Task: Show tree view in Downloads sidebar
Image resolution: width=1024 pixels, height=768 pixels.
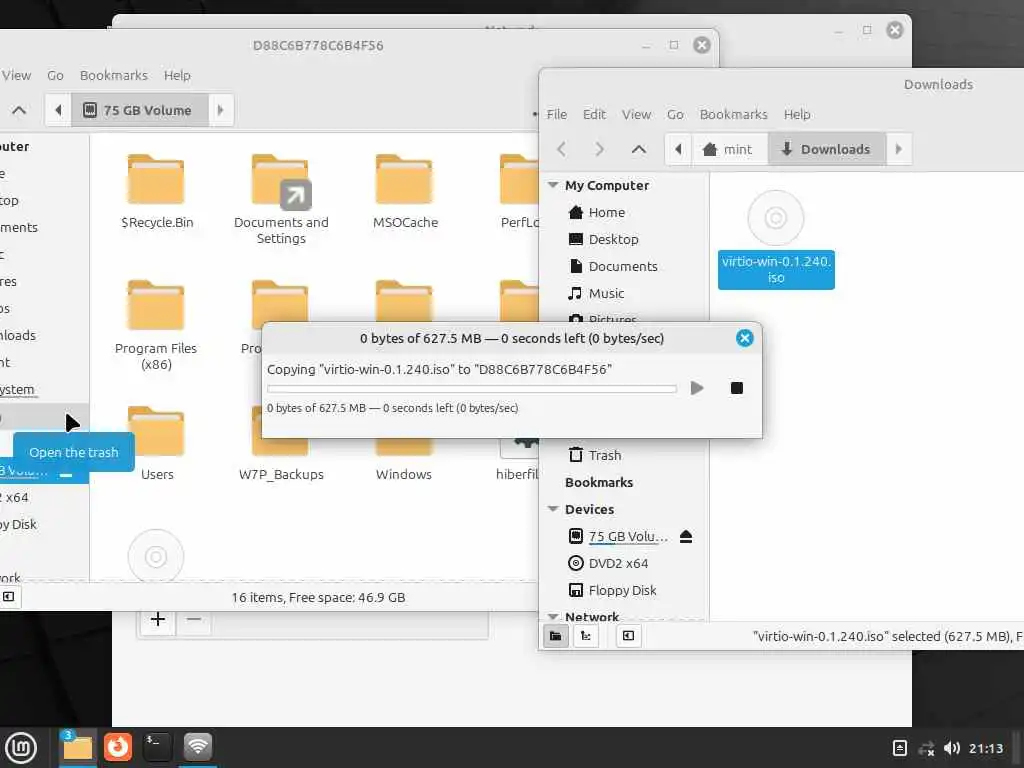Action: pyautogui.click(x=586, y=635)
